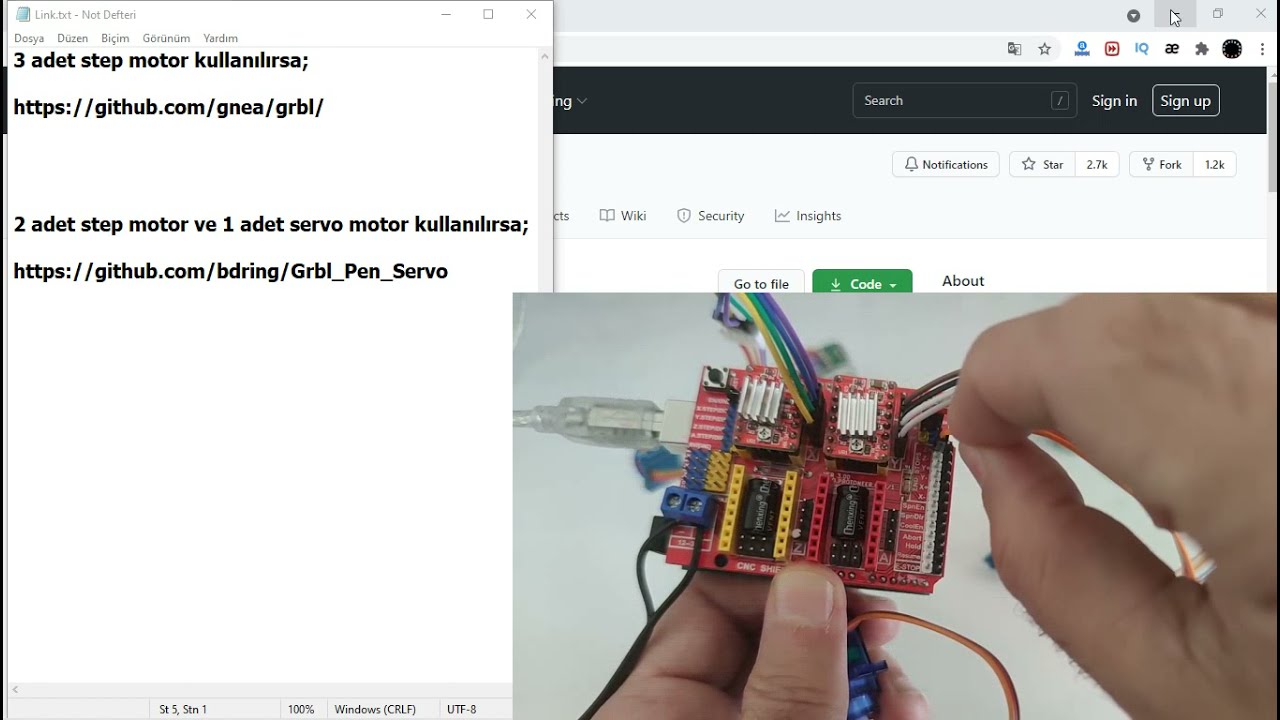This screenshot has height=720, width=1280.
Task: Open the Yardım menu in Notepad
Action: (x=220, y=38)
